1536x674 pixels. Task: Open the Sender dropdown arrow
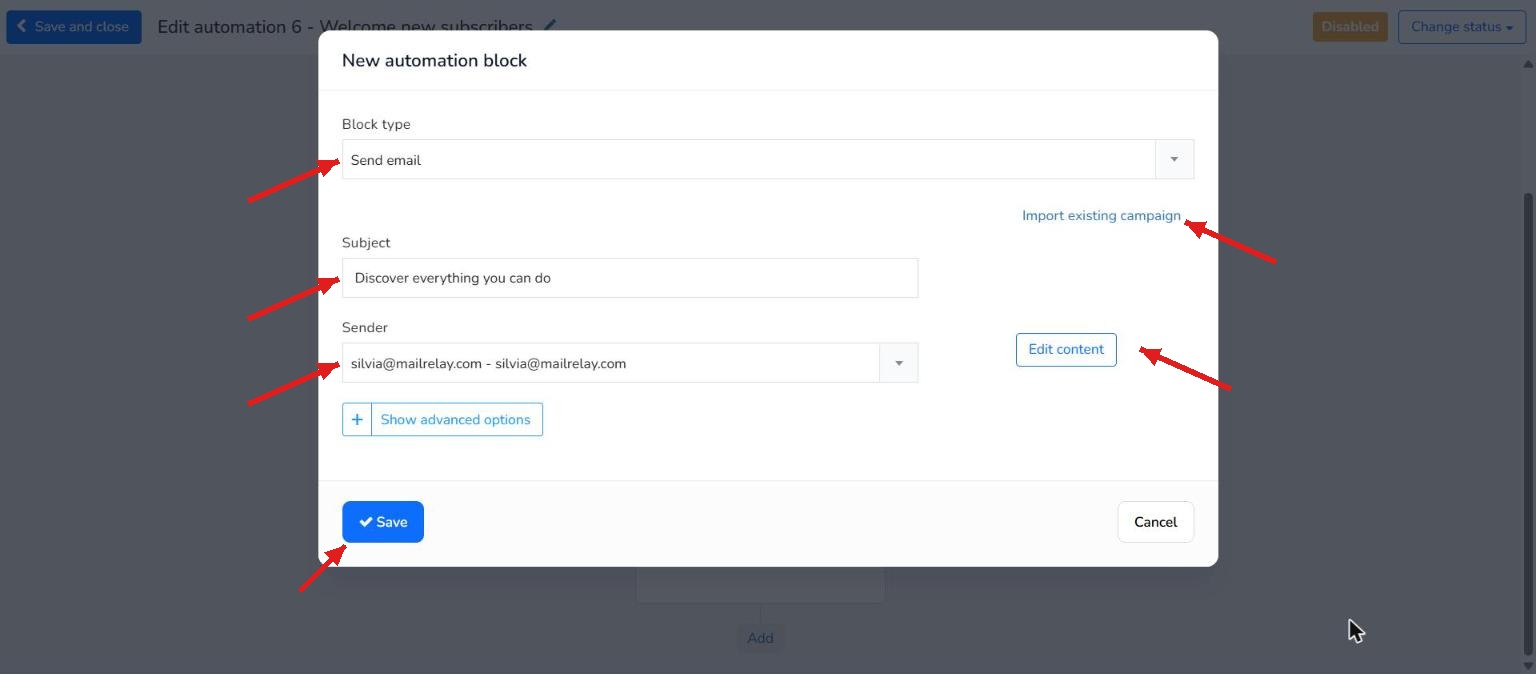[898, 363]
